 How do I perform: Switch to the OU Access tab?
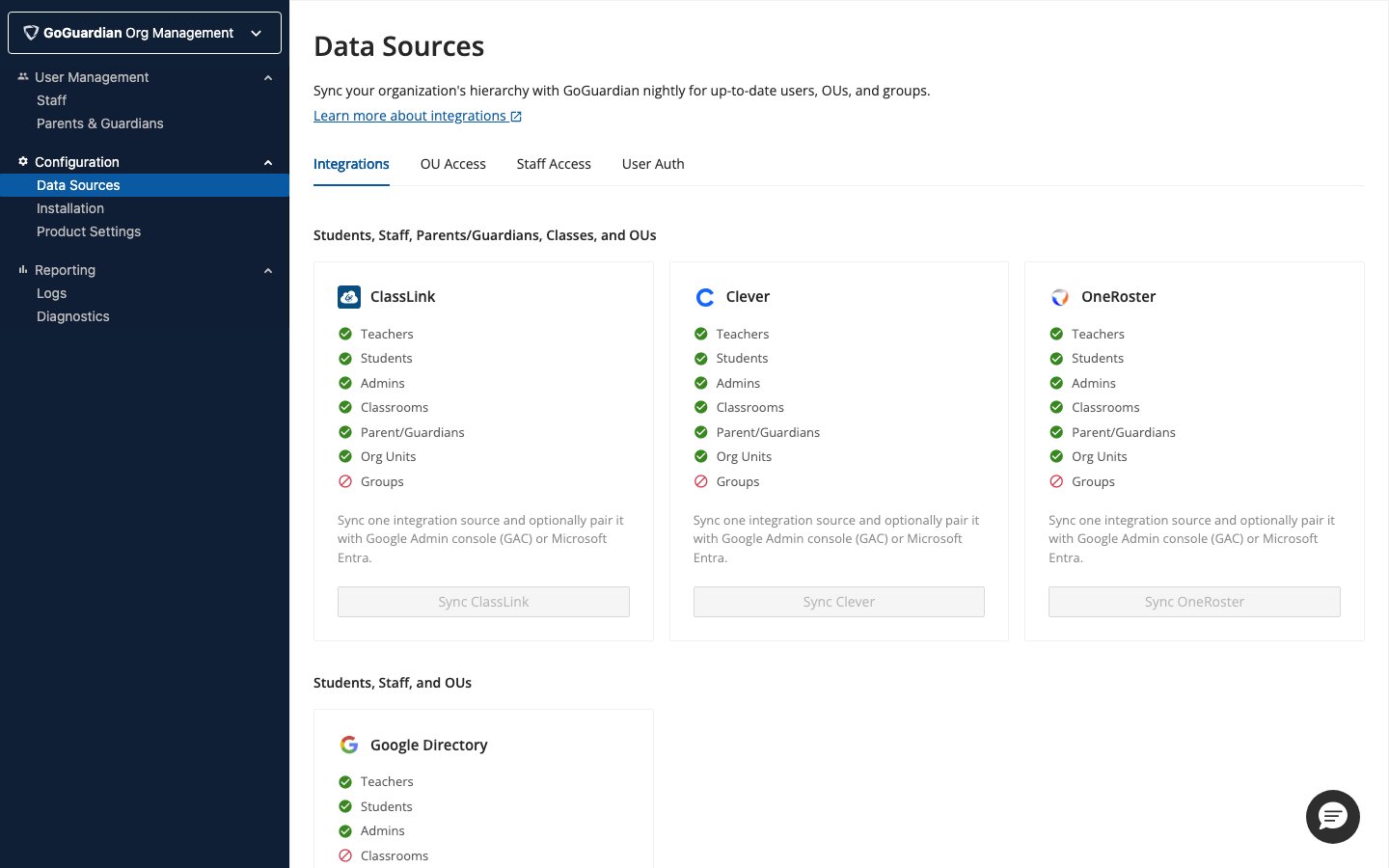(453, 164)
